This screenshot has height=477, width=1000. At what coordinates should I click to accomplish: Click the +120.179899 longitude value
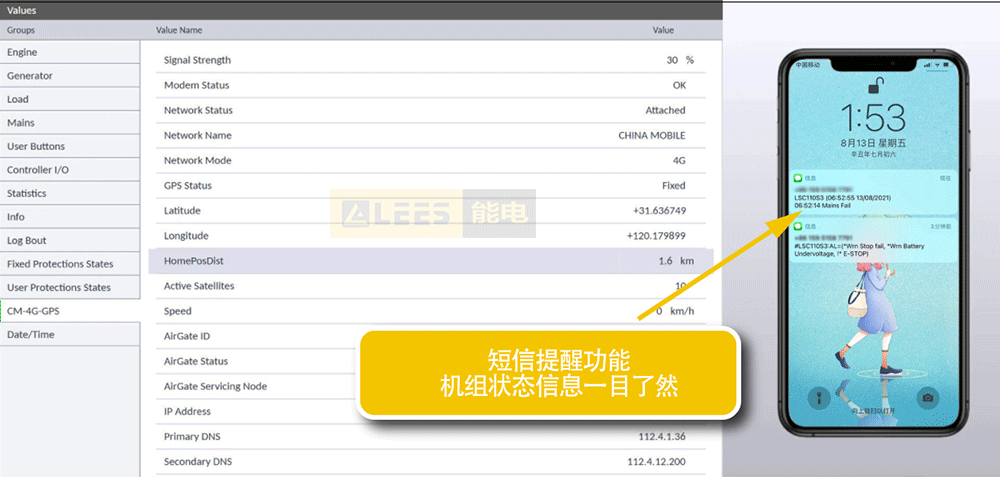[x=656, y=236]
